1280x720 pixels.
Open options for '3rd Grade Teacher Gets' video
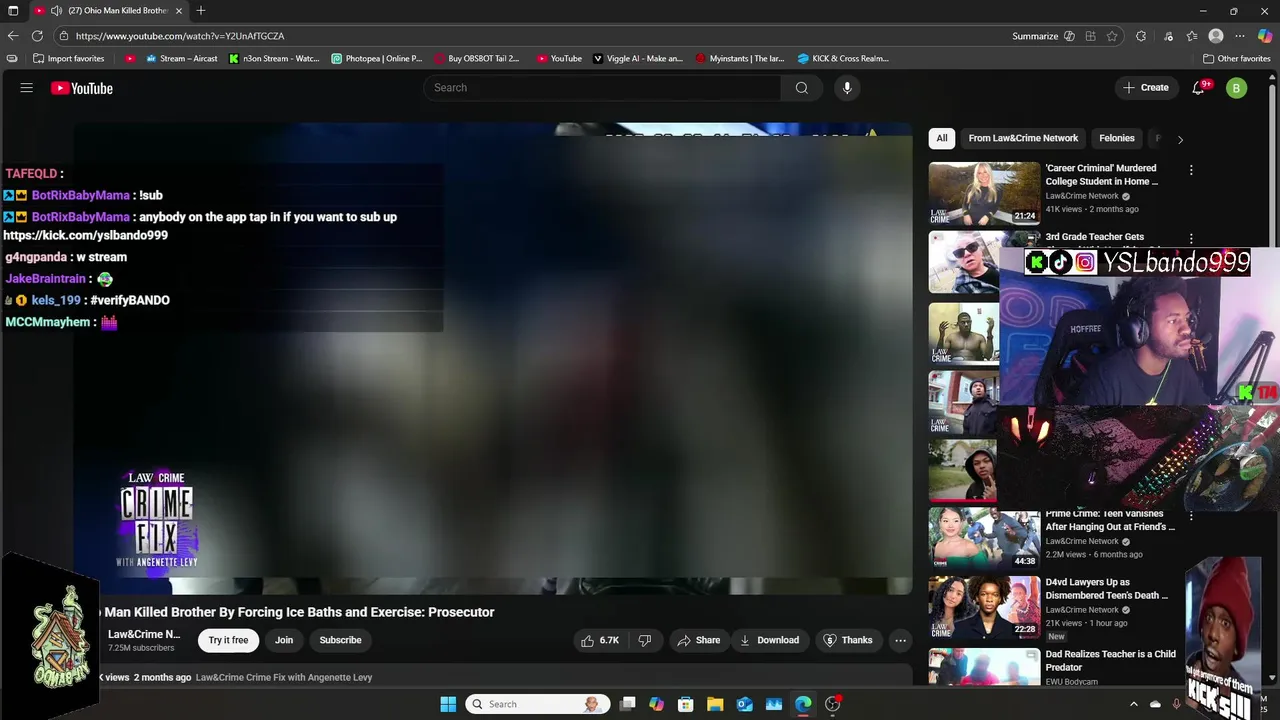(x=1191, y=239)
